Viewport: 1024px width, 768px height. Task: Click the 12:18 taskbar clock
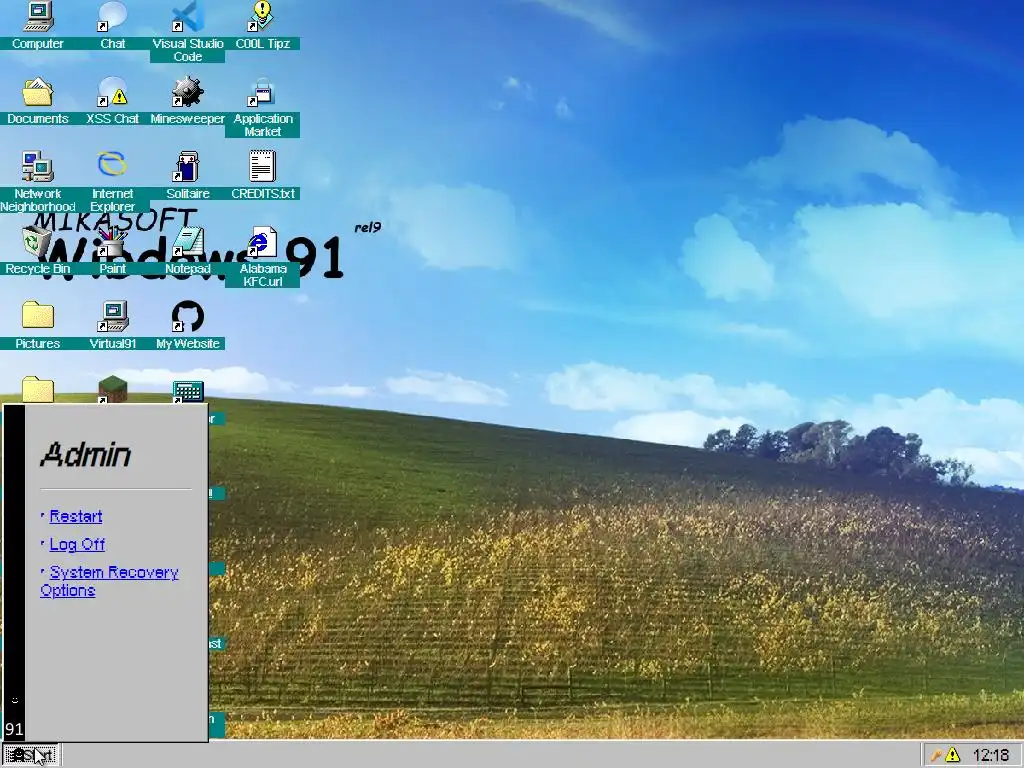coord(991,756)
